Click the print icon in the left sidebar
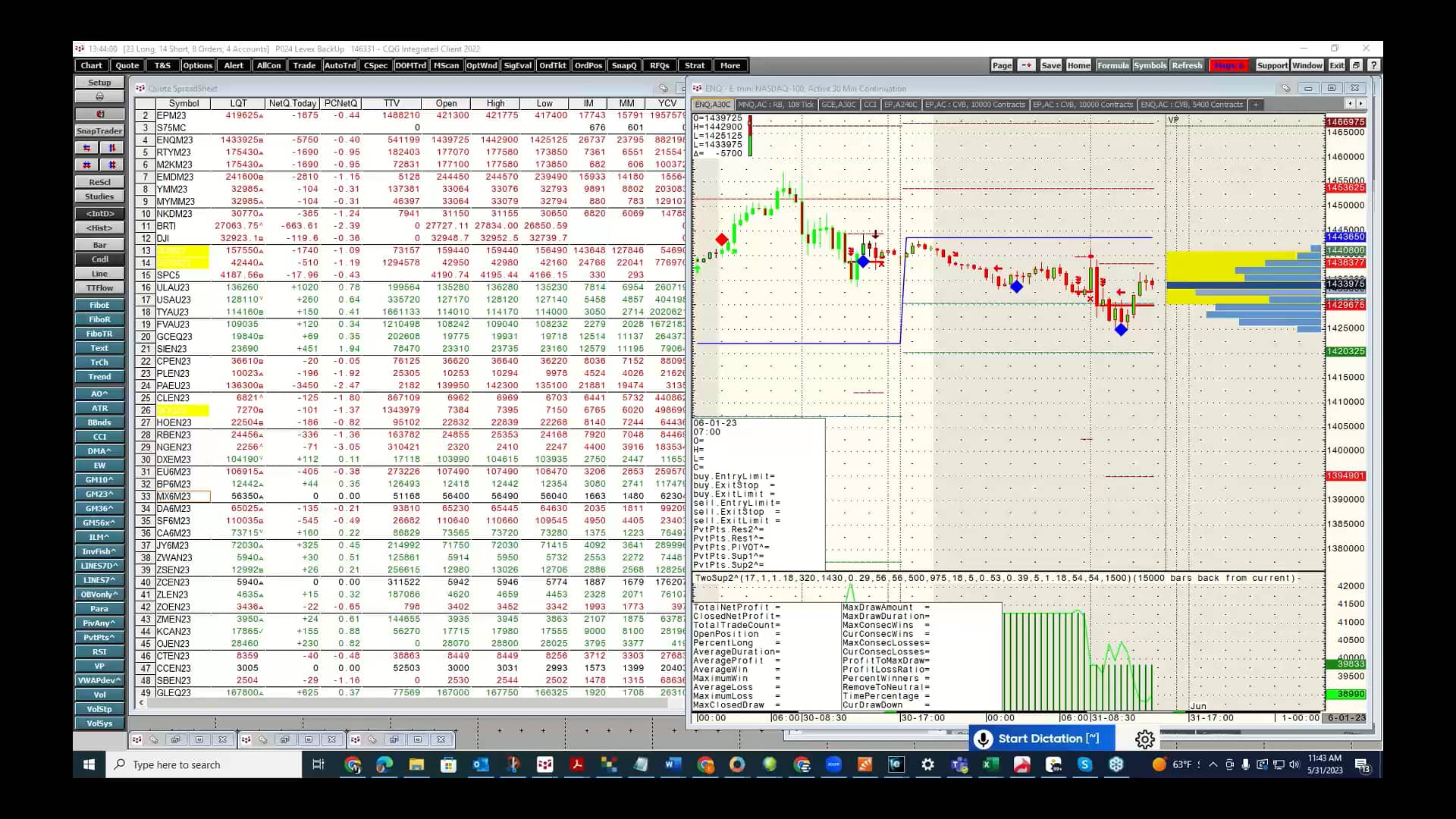Image resolution: width=1456 pixels, height=819 pixels. click(x=99, y=96)
